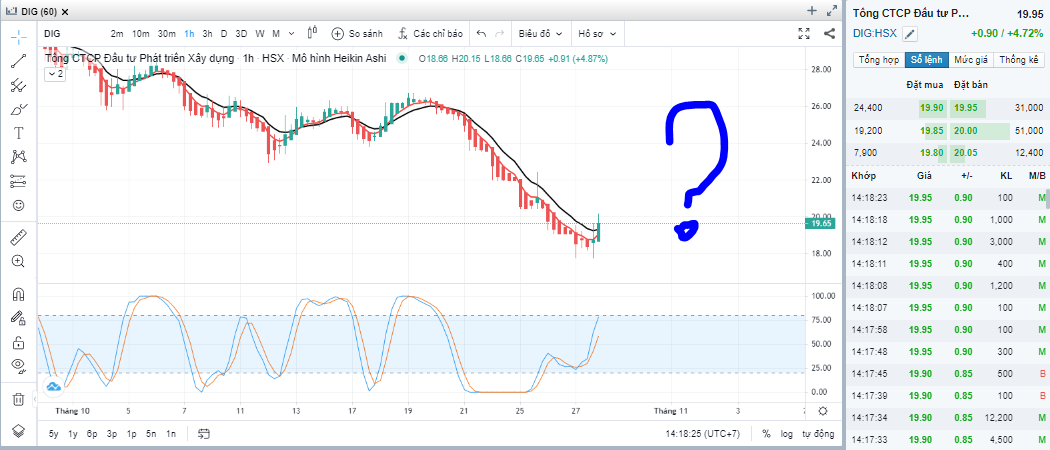Toggle log scale mode
This screenshot has height=450, width=1050.
[x=786, y=434]
